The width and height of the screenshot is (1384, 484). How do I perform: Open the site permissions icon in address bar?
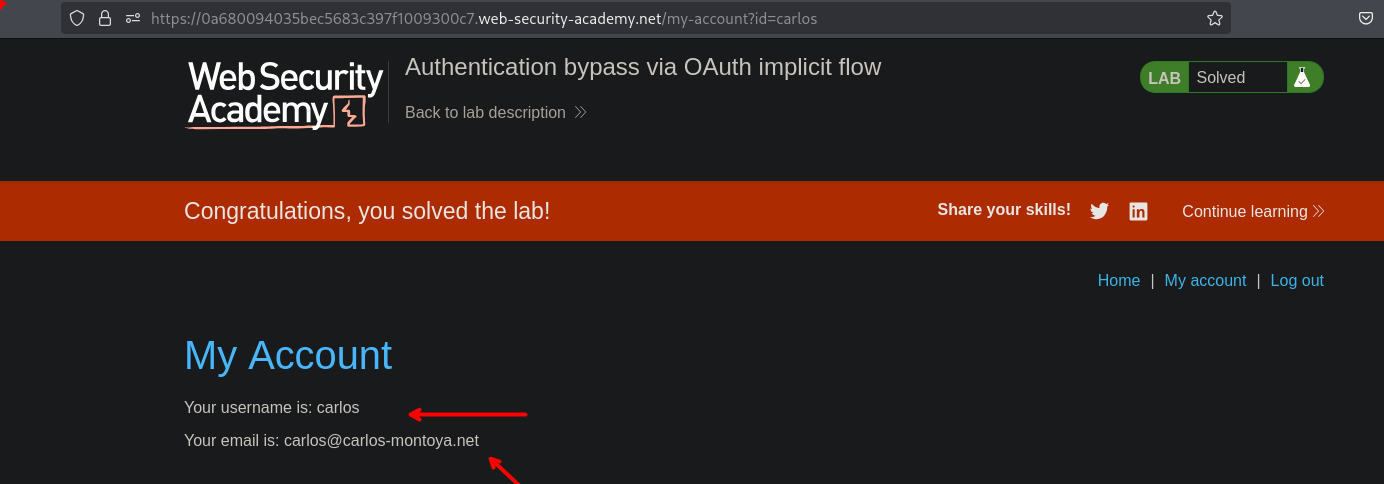(x=133, y=18)
